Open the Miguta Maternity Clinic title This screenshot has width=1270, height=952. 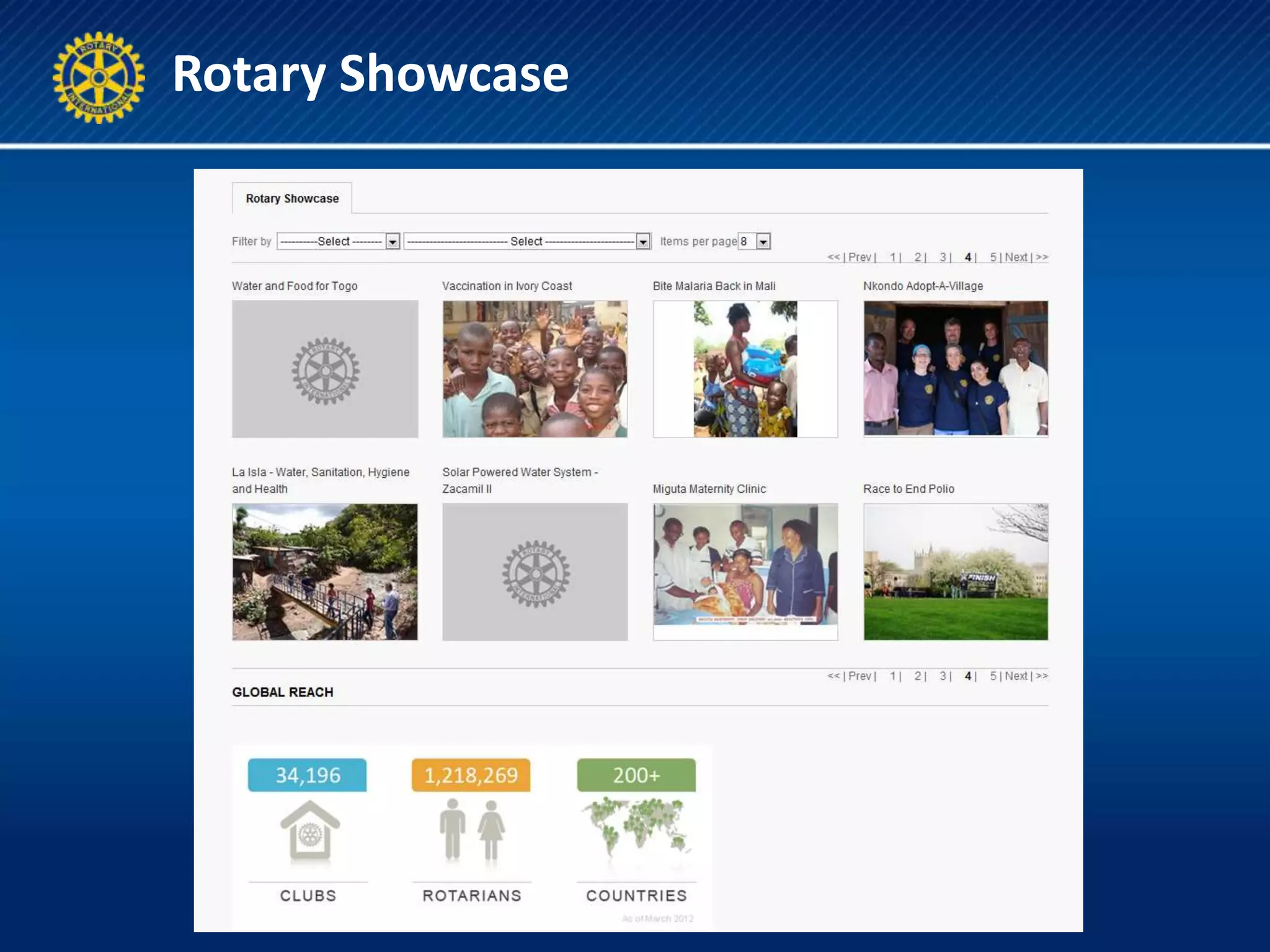tap(709, 489)
